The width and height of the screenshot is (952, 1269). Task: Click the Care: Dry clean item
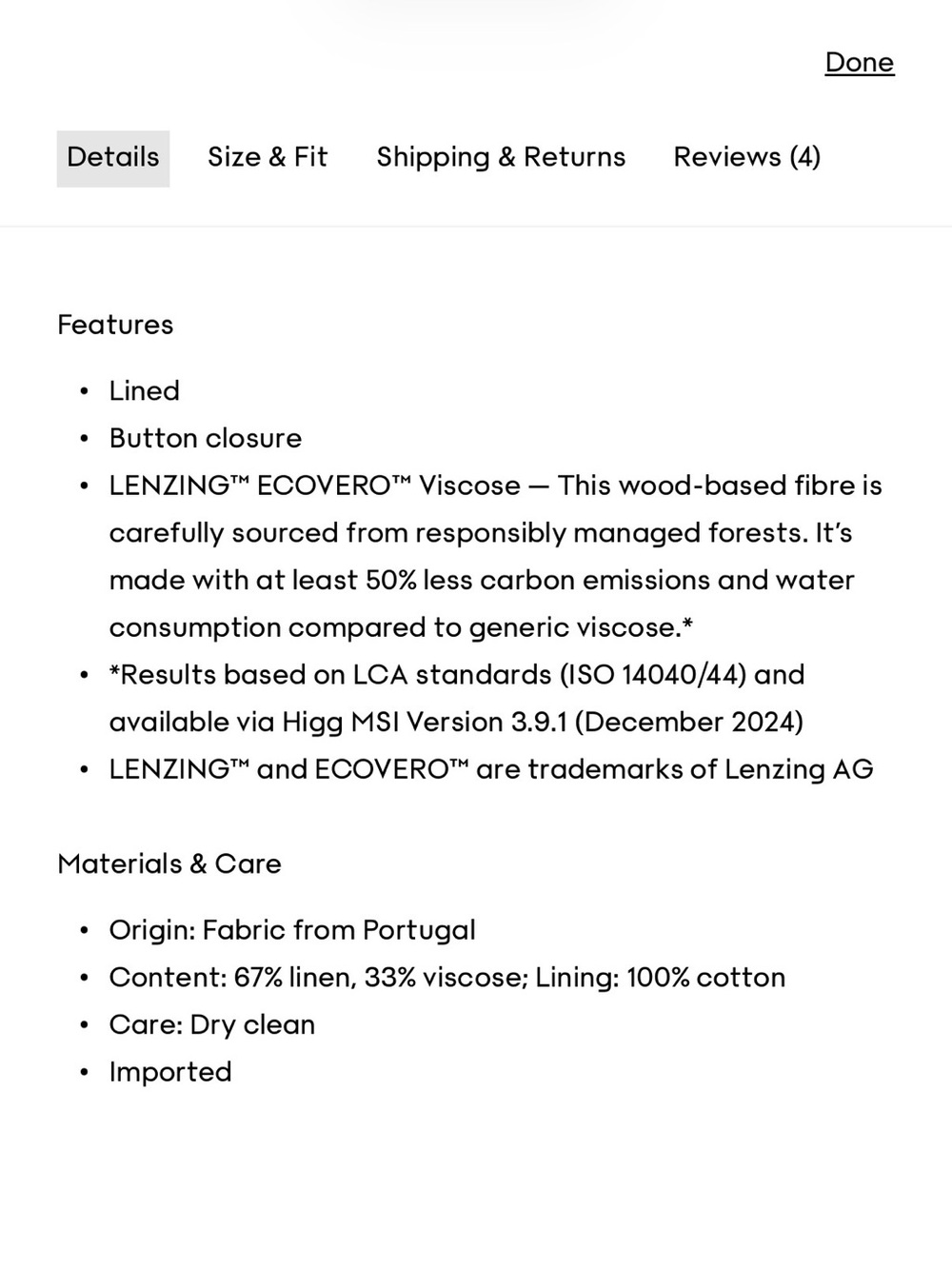pyautogui.click(x=212, y=1024)
